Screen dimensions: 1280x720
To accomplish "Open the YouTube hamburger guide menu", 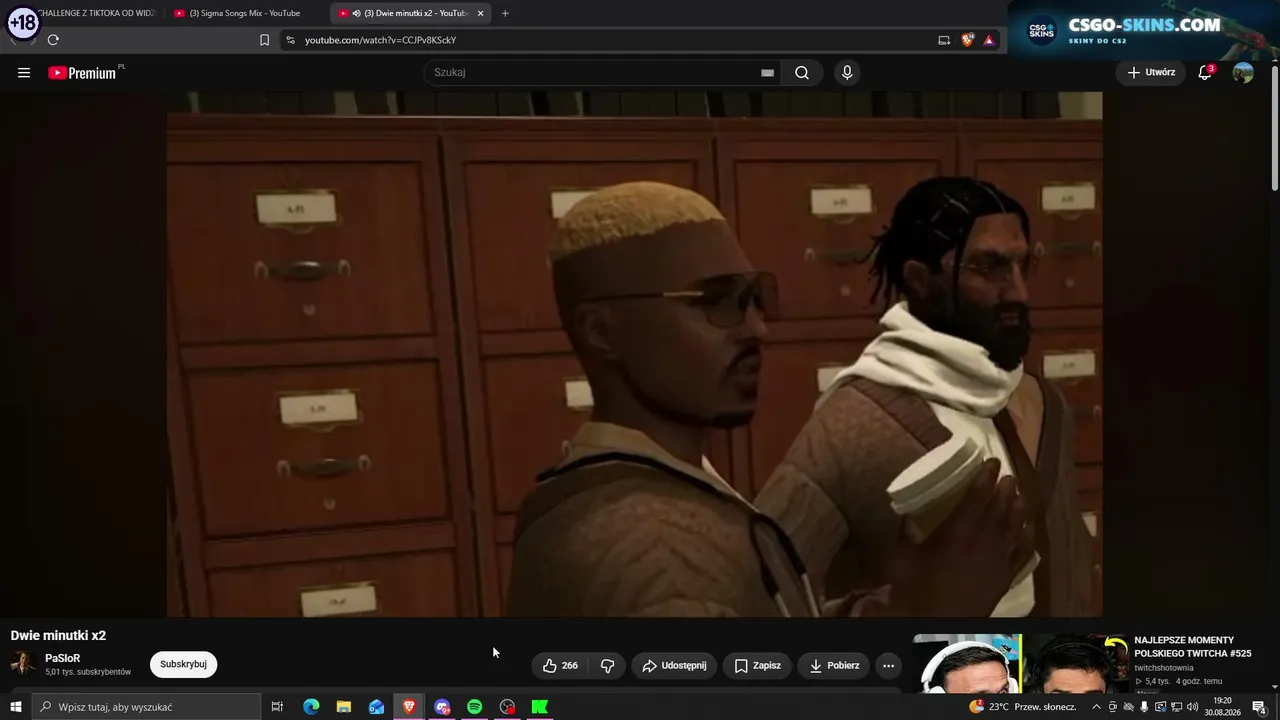I will click(24, 72).
